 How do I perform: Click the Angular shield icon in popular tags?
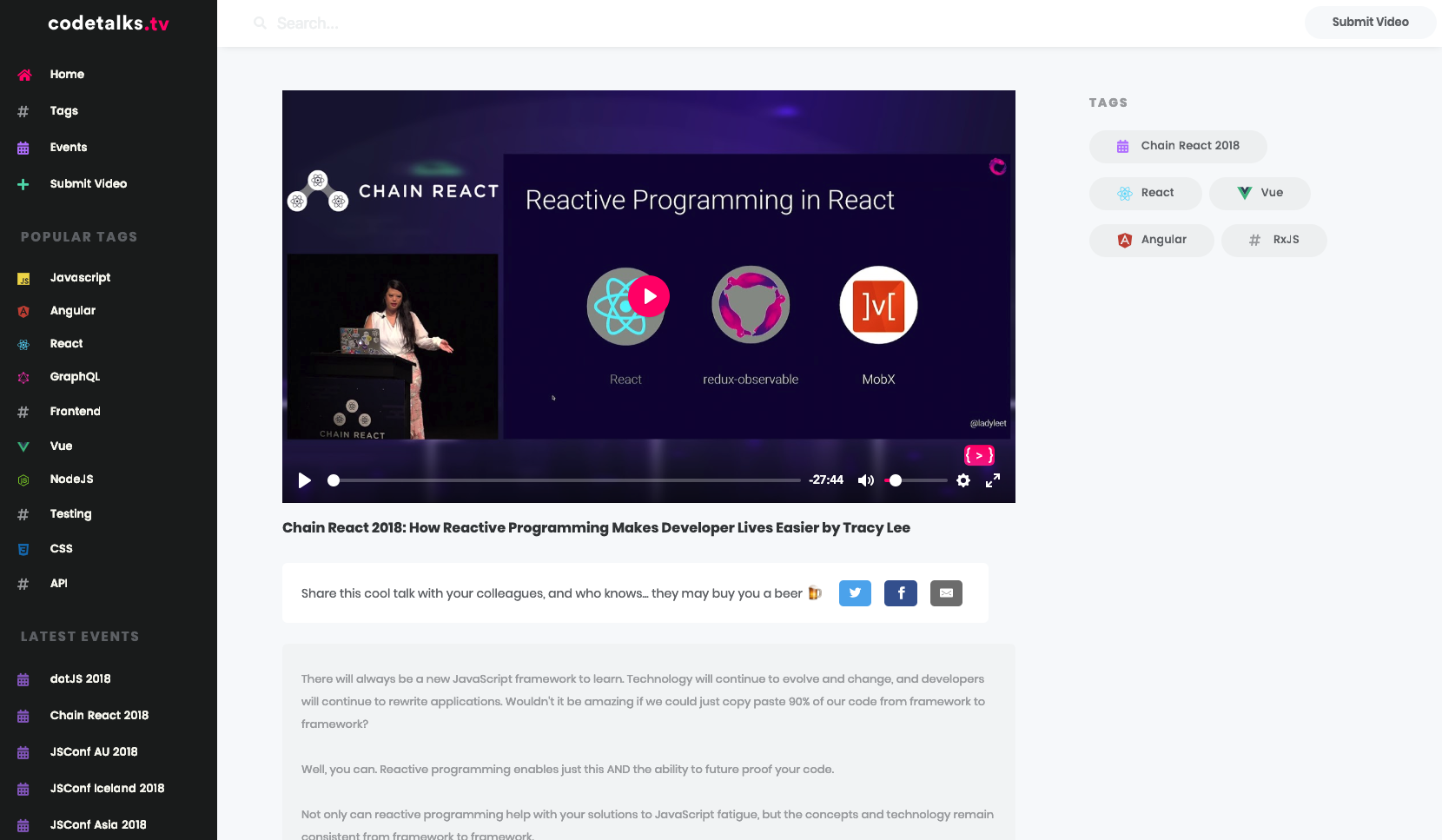23,311
